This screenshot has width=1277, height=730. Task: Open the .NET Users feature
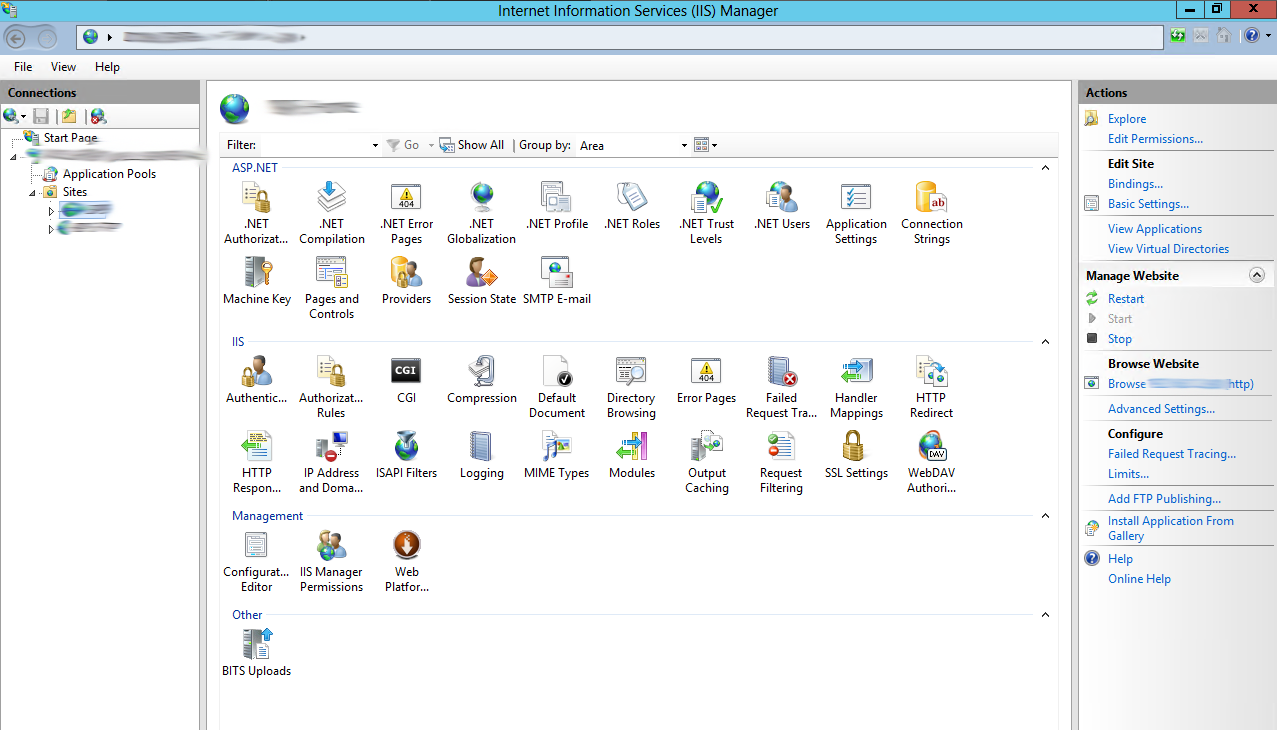click(x=781, y=206)
